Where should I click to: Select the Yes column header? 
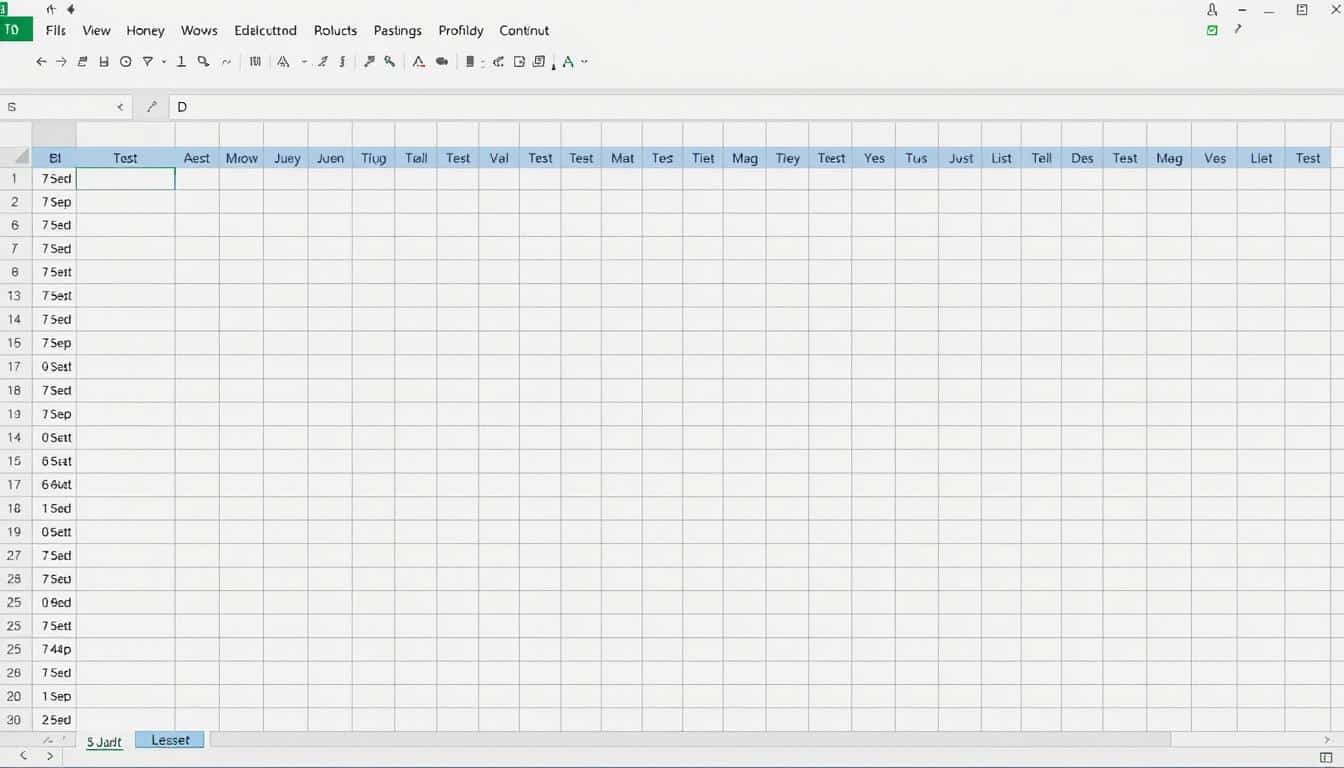(874, 158)
